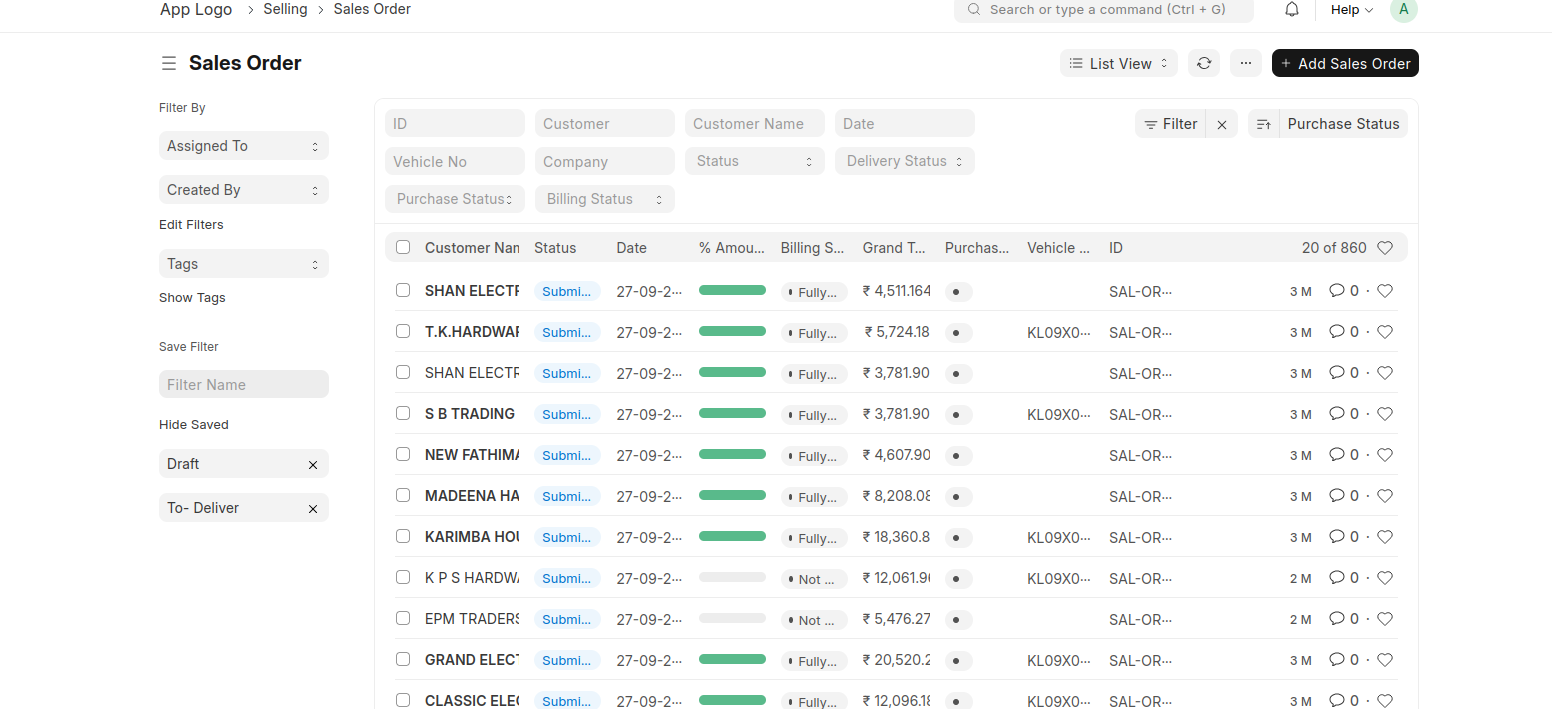Select the GRAND ELECT row checkbox

[403, 659]
